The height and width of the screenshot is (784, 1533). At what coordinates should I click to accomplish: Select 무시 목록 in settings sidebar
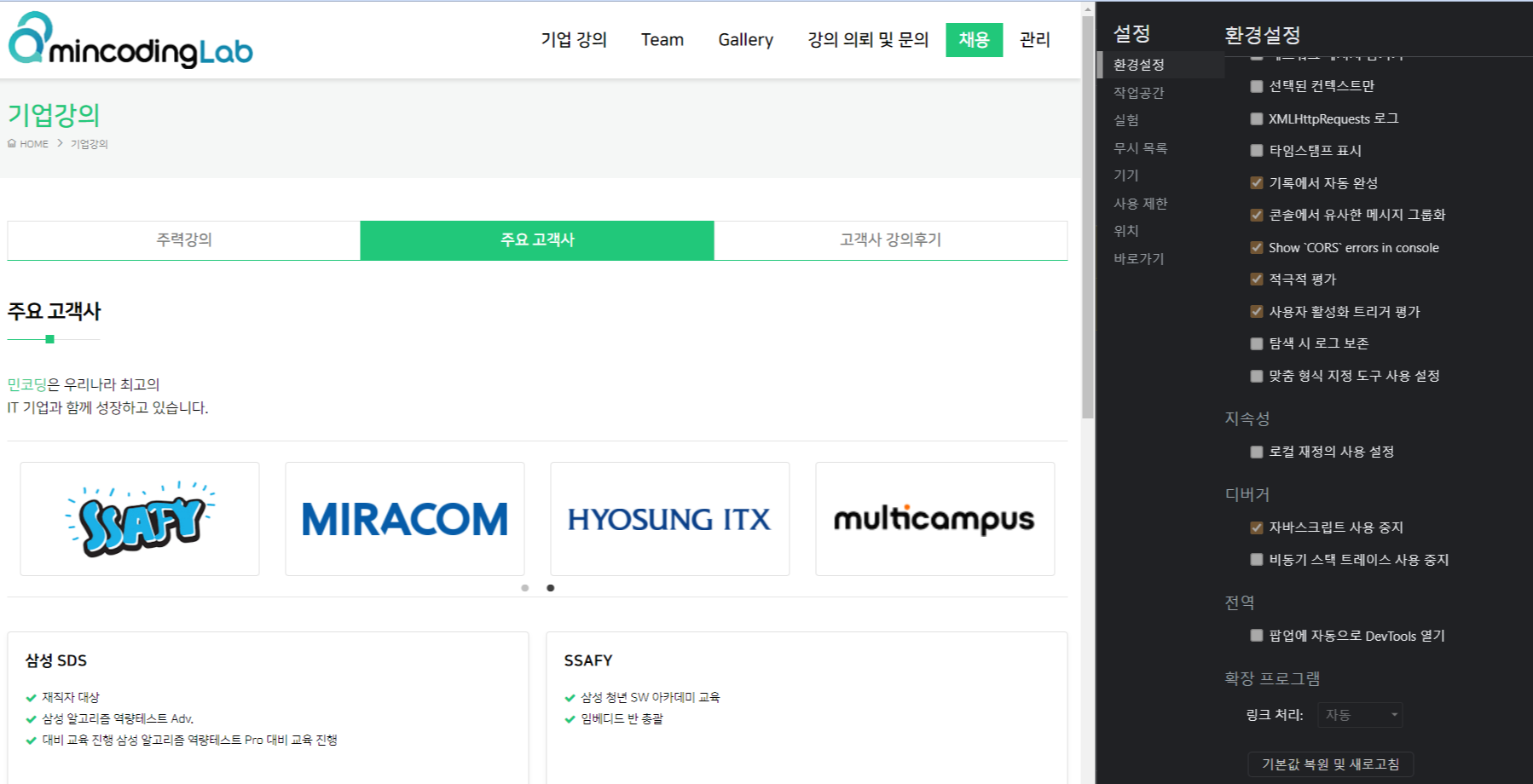pyautogui.click(x=1141, y=148)
